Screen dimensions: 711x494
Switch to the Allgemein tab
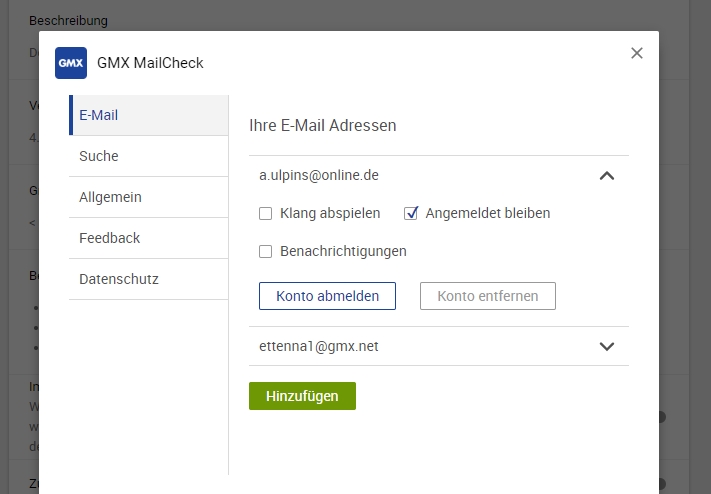click(x=149, y=197)
